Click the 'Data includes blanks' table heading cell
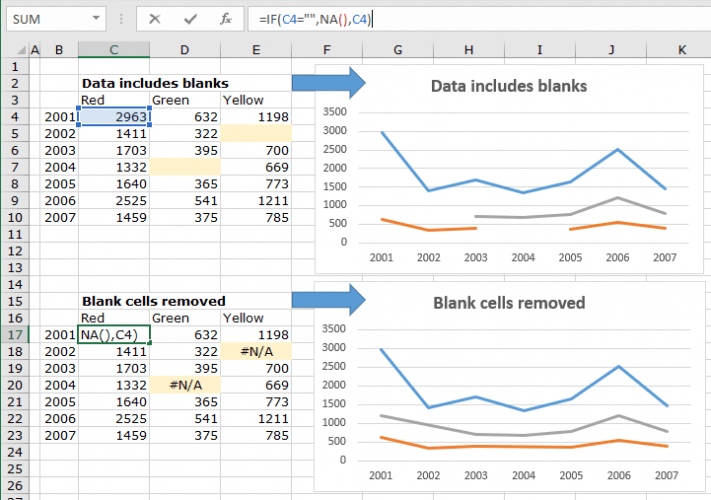This screenshot has width=711, height=500. [155, 83]
